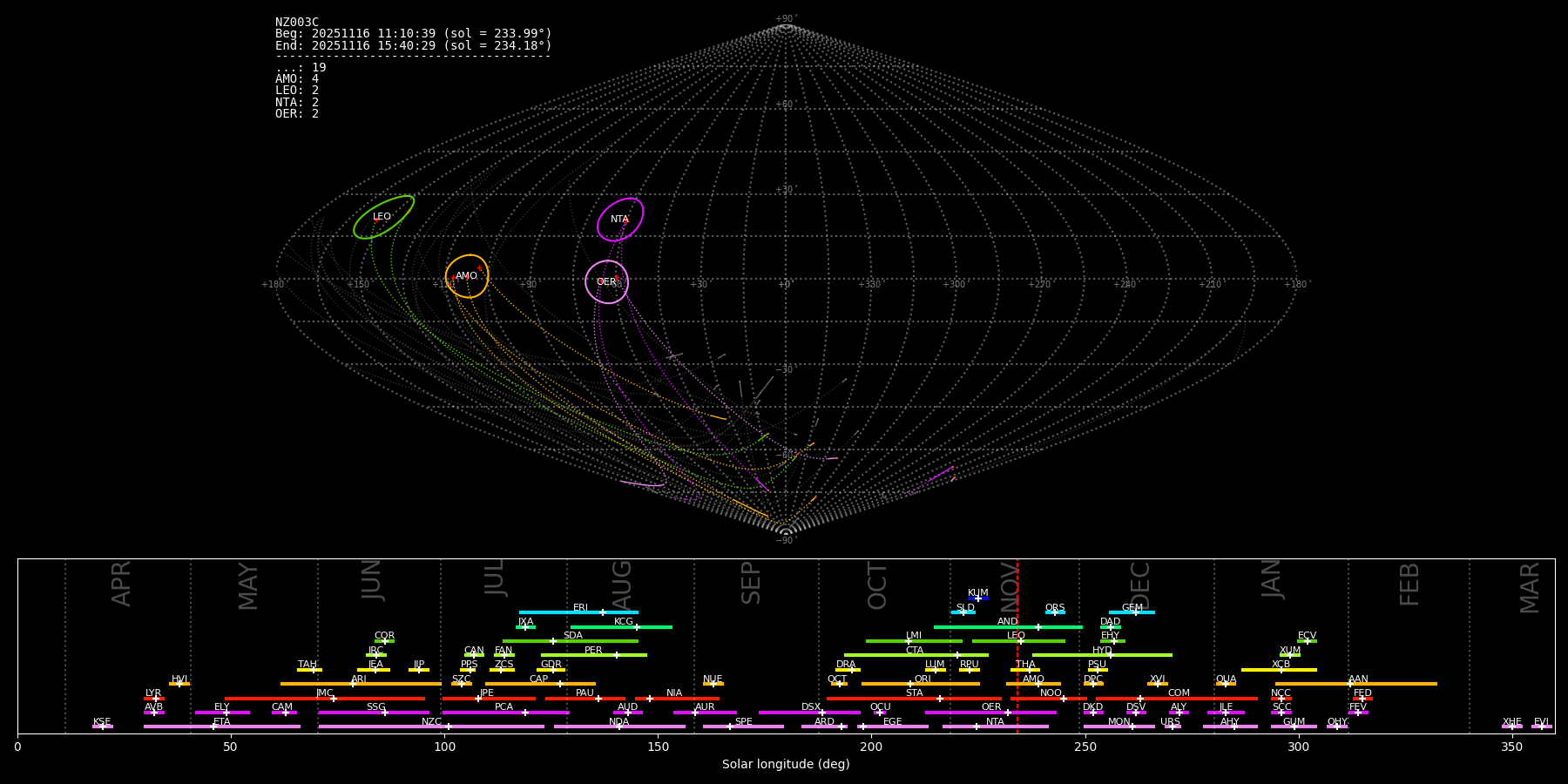Select the orange AMO radiant circle
The image size is (1568, 784).
pyautogui.click(x=467, y=276)
